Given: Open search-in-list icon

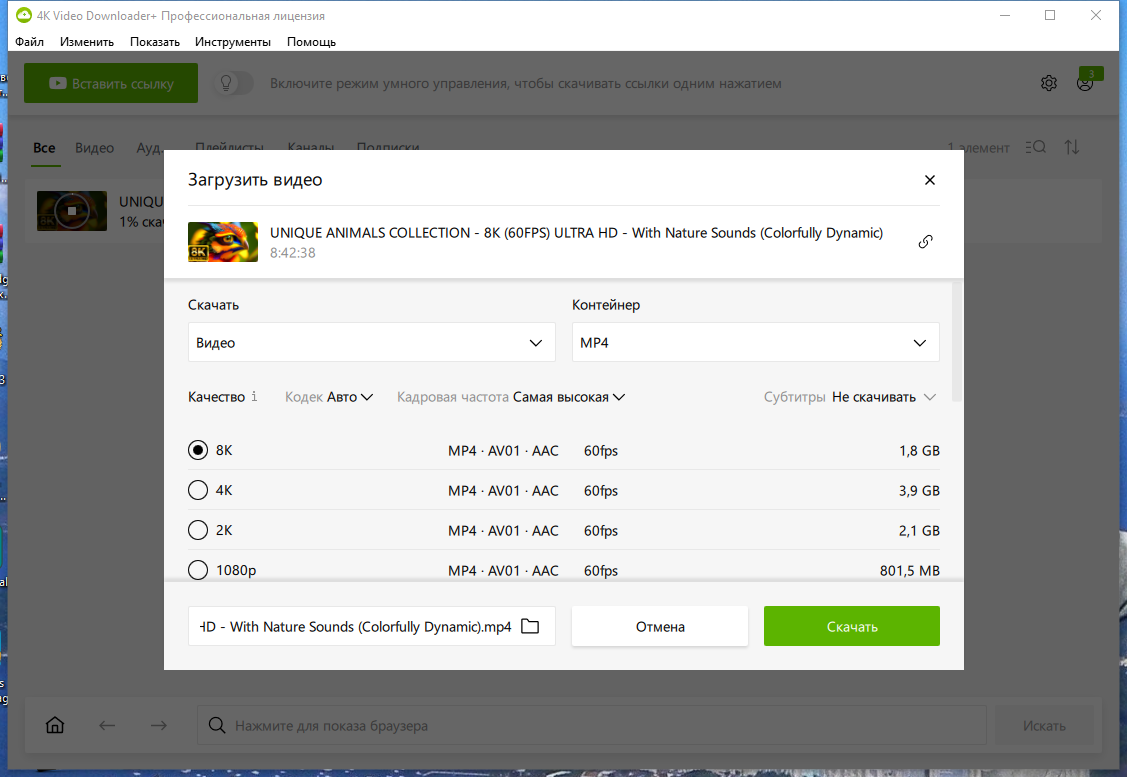Looking at the screenshot, I should (x=1035, y=147).
